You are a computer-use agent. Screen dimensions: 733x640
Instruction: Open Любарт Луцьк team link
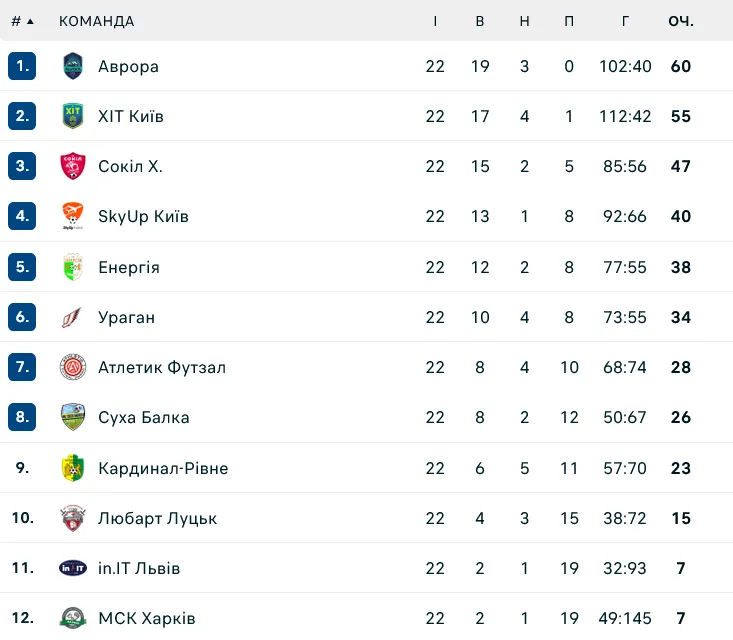click(x=158, y=518)
